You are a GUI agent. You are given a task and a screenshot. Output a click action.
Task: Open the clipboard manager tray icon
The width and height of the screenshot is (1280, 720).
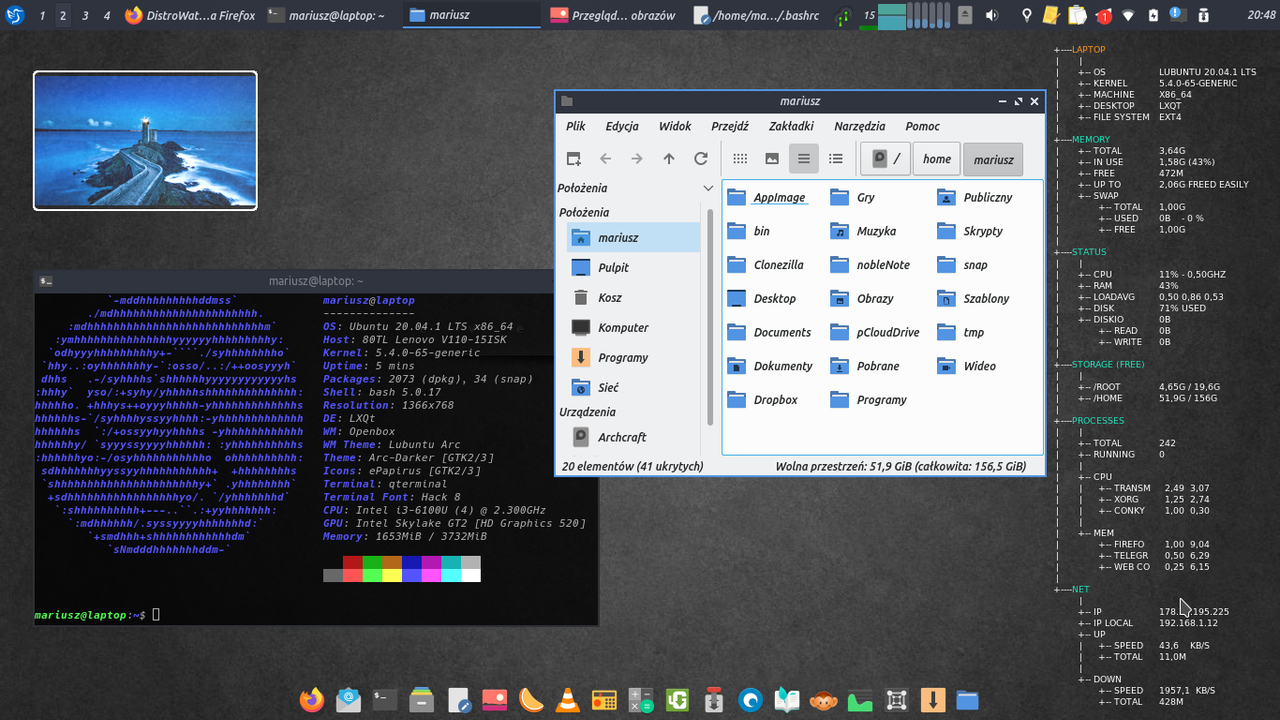click(1076, 15)
